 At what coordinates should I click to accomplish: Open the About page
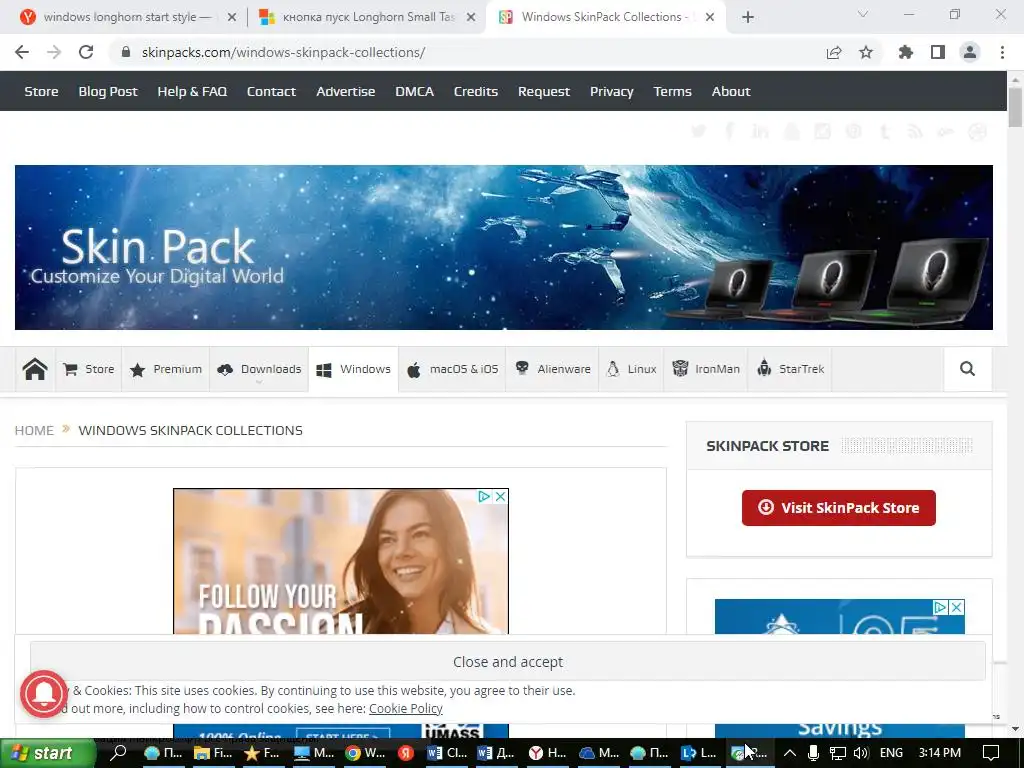tap(731, 91)
